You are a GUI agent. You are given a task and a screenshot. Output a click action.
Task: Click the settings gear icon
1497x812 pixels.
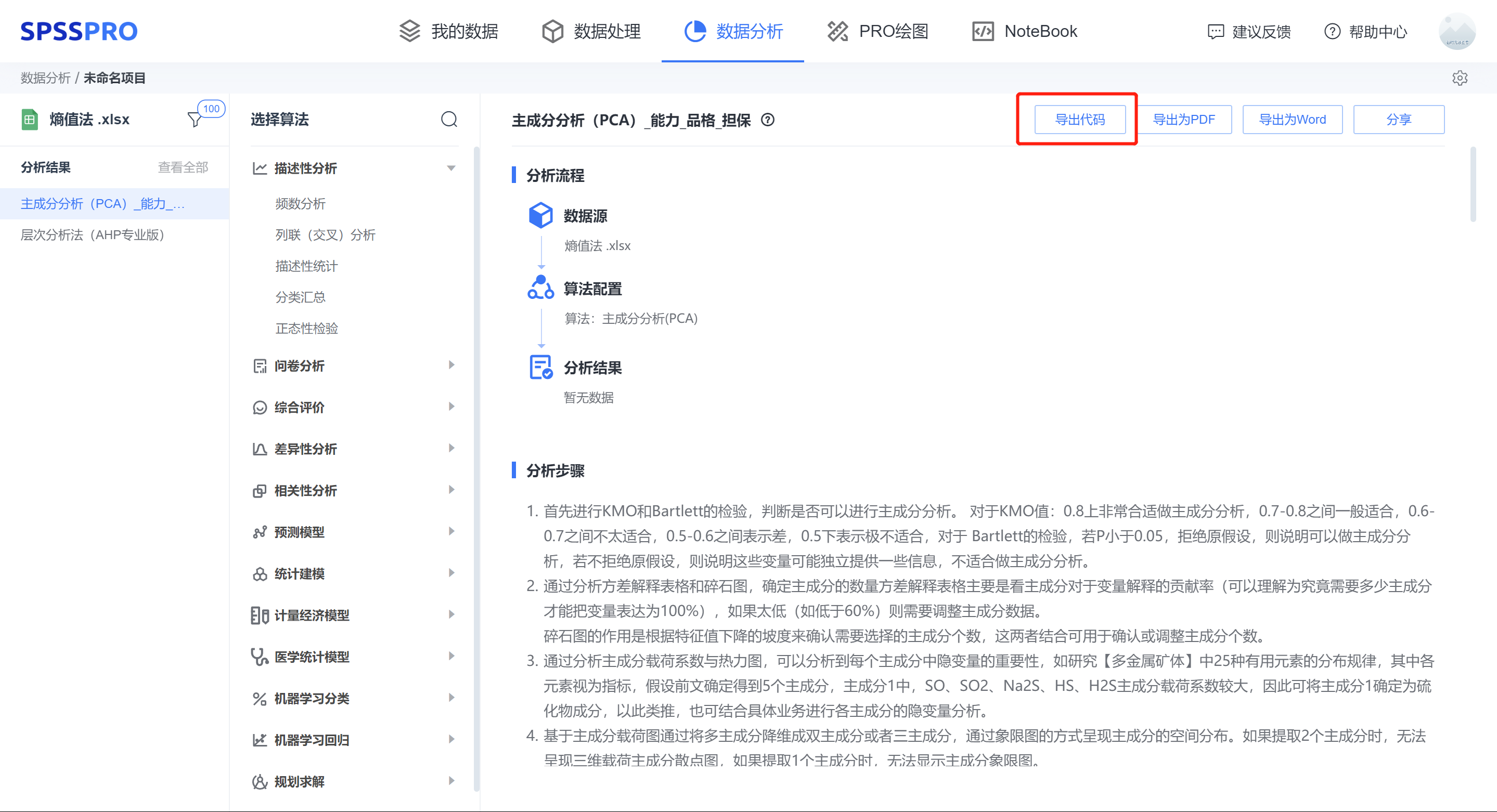1461,78
